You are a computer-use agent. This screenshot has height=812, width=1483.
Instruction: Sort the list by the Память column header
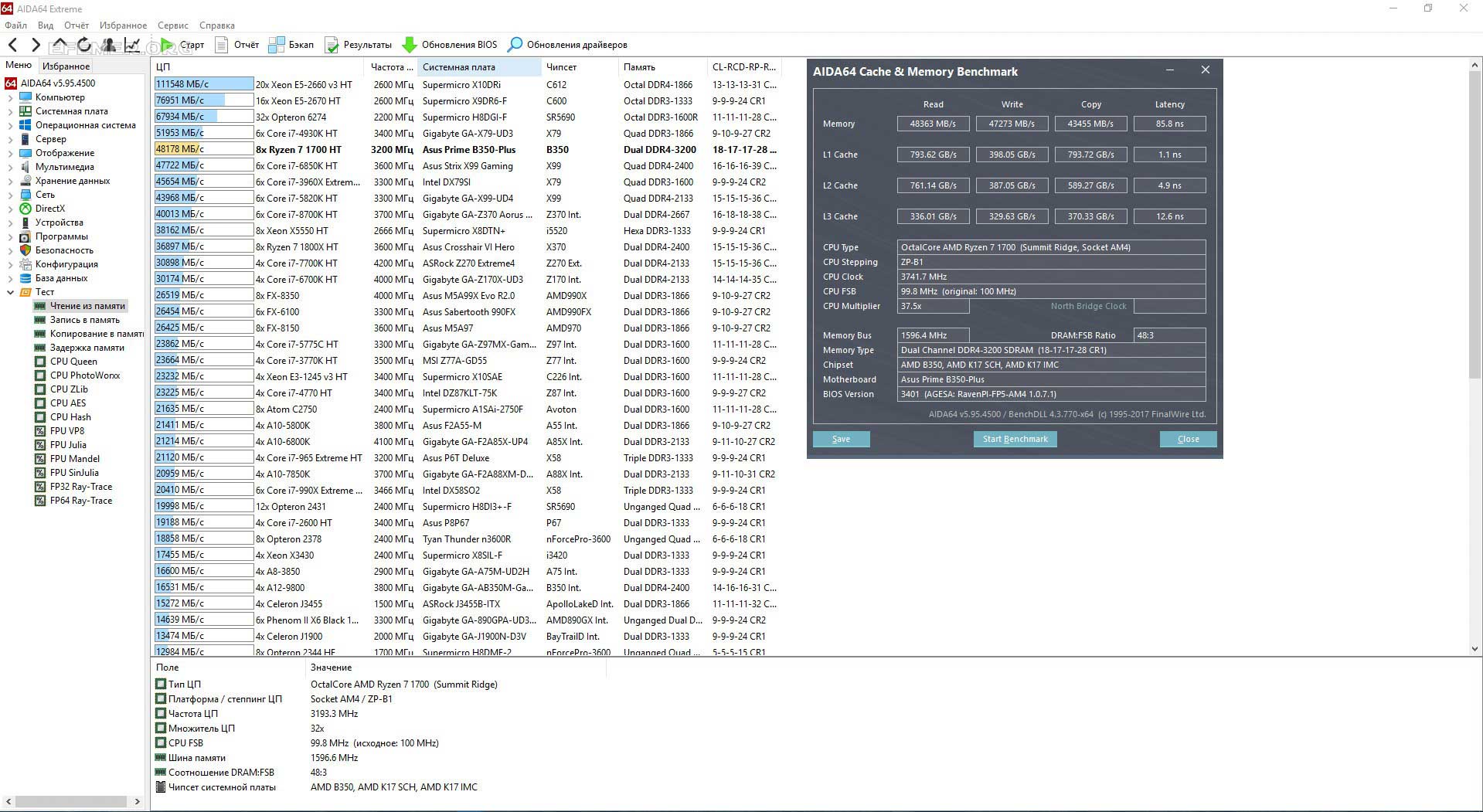coord(662,67)
